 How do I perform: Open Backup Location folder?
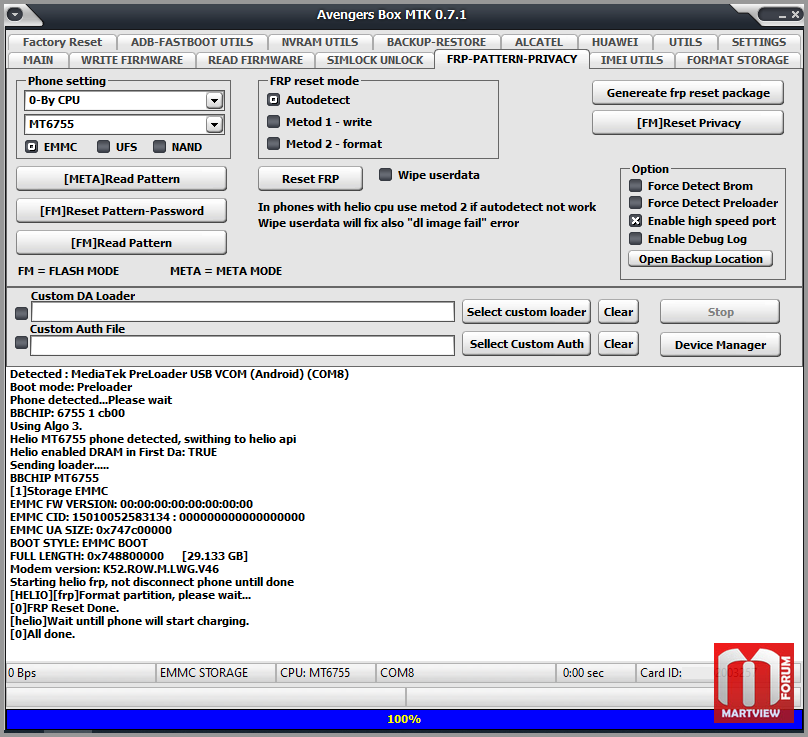point(700,259)
